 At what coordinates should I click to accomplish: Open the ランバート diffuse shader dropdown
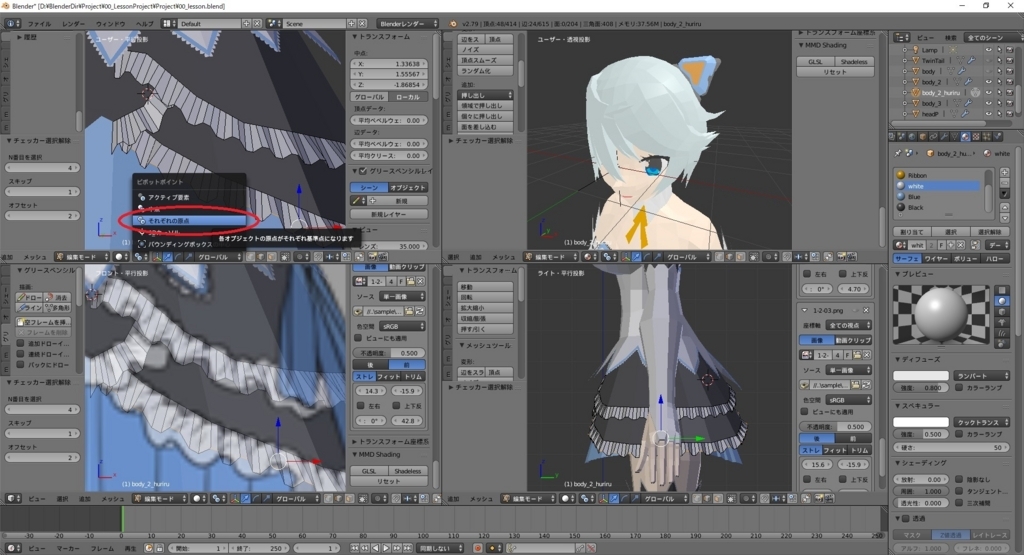982,376
